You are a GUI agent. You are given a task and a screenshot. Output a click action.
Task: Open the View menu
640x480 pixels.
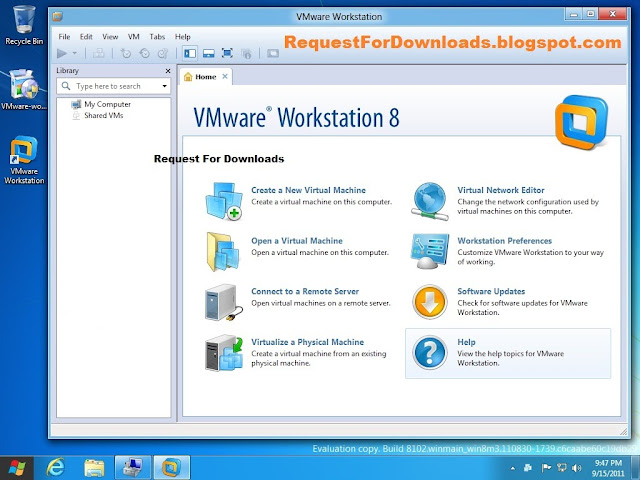coord(110,37)
